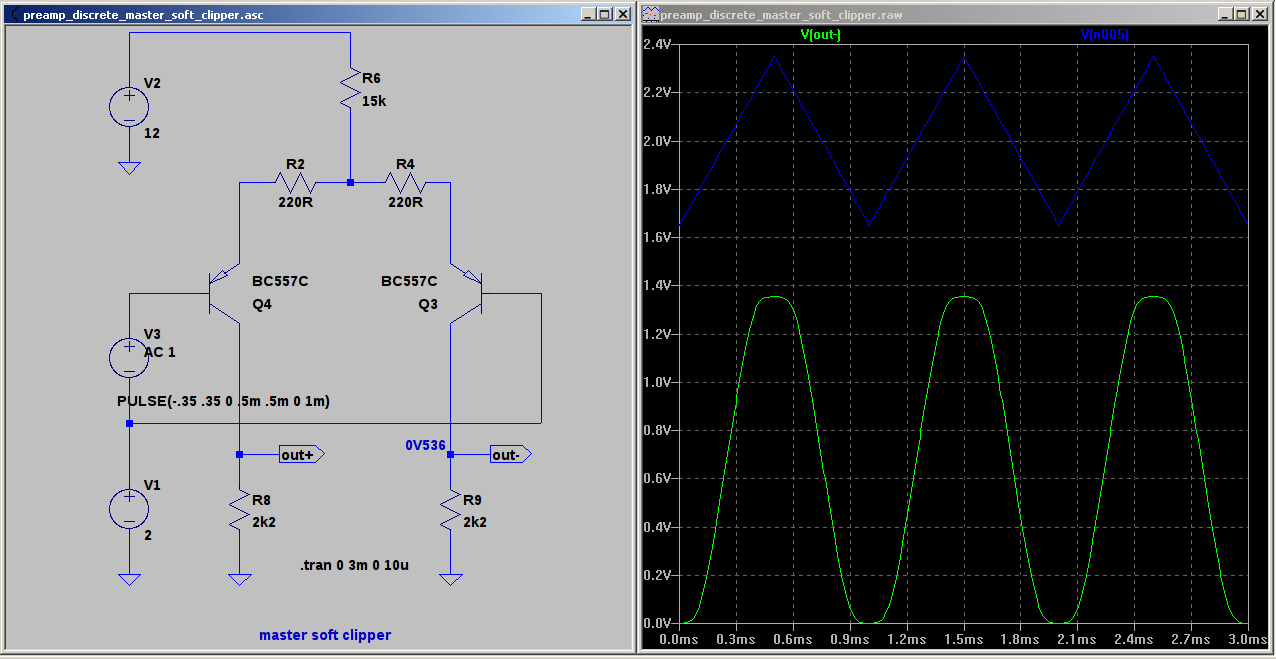The image size is (1276, 659).
Task: Click the ground symbol below V2
Action: [129, 168]
